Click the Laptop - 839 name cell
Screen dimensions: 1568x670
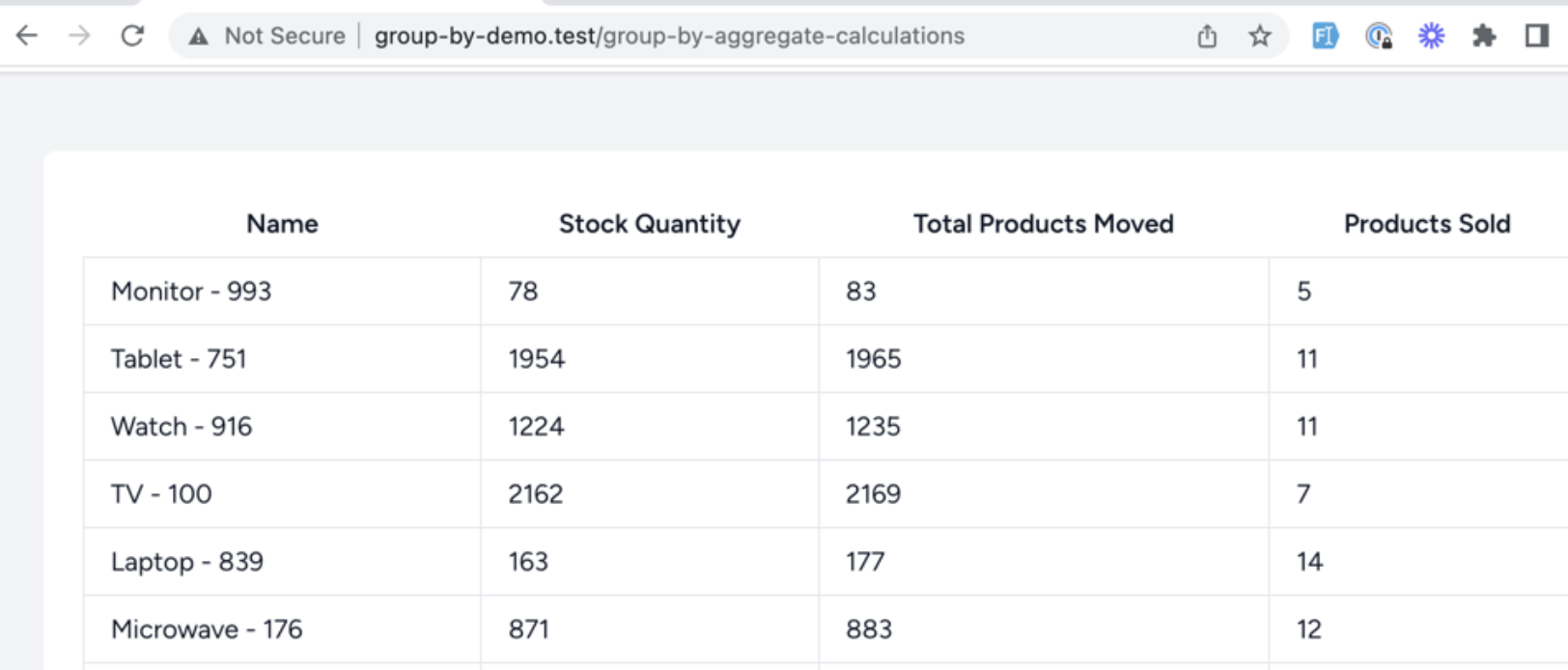(282, 562)
